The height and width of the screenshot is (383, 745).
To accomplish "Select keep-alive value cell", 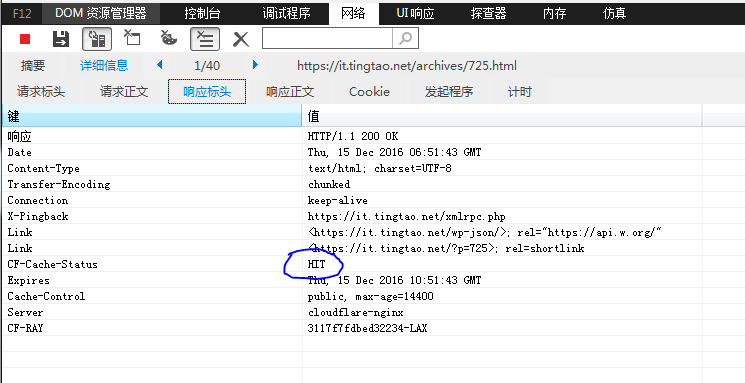I will pyautogui.click(x=502, y=201).
